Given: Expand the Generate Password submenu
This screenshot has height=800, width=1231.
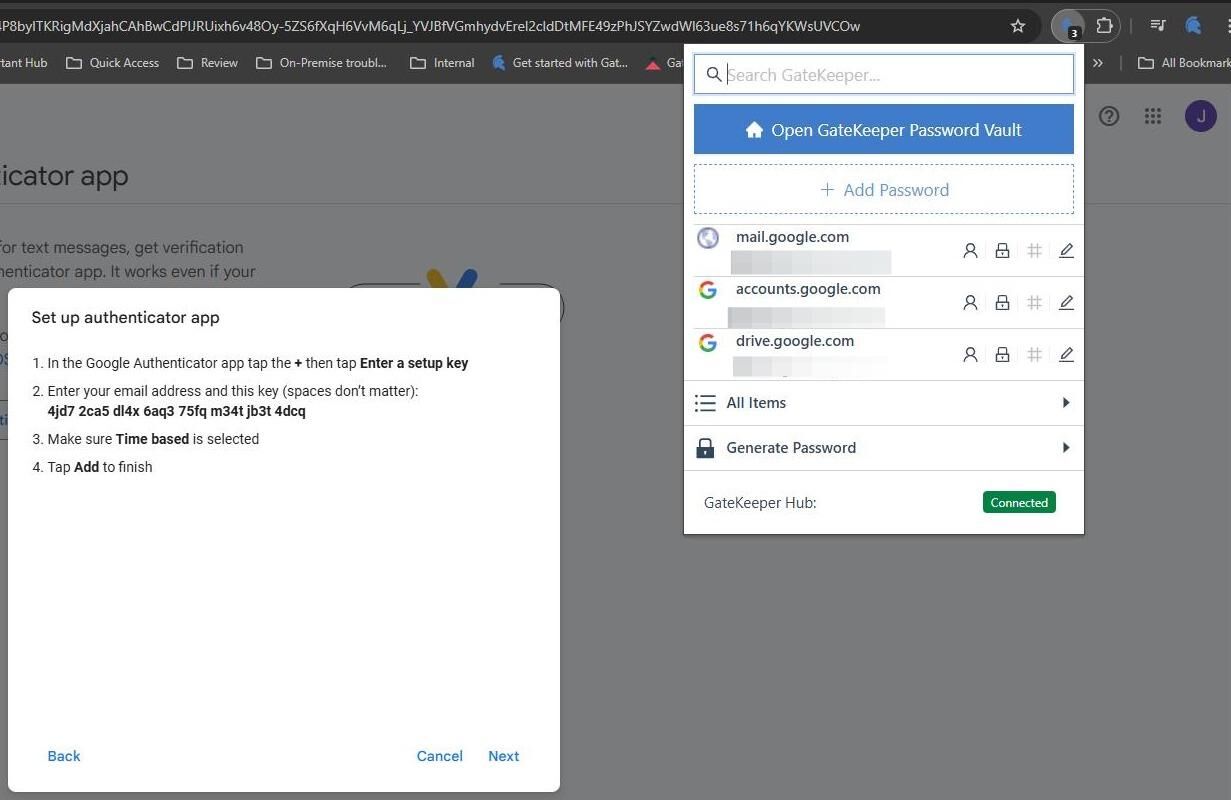Looking at the screenshot, I should 1066,448.
